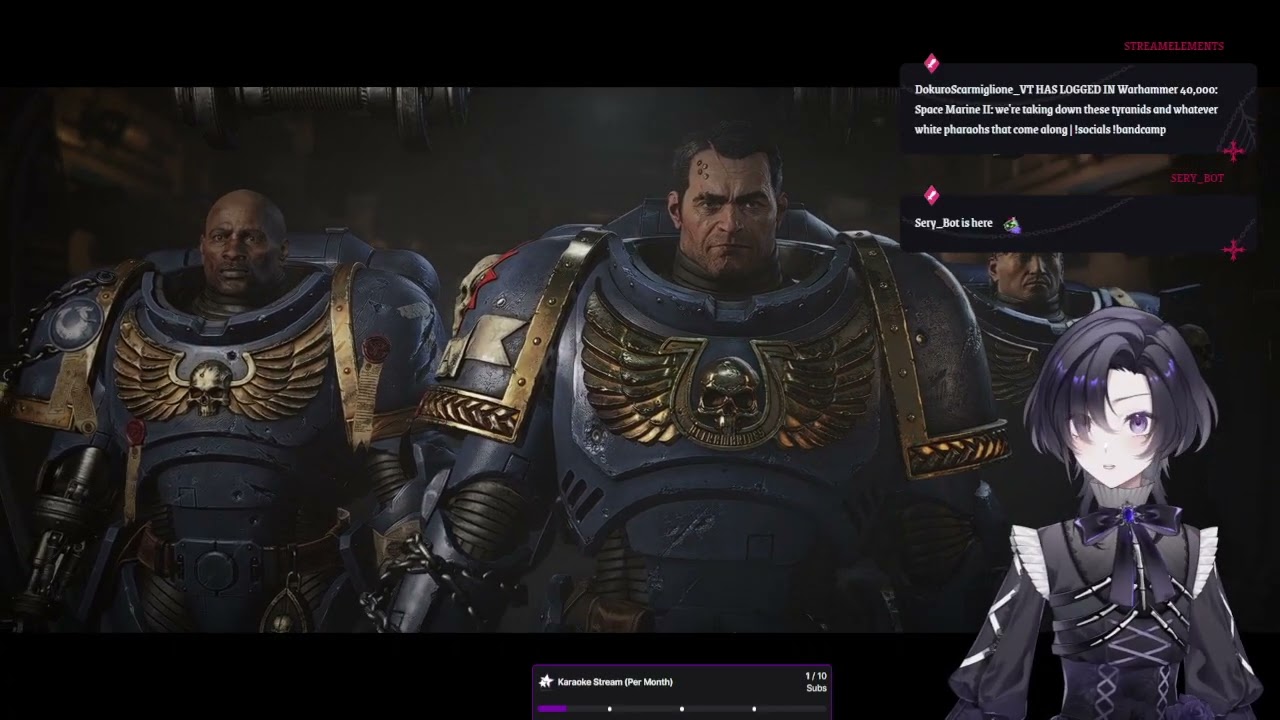Click the second milestone dot on goal bar
Image resolution: width=1280 pixels, height=720 pixels.
tap(682, 709)
